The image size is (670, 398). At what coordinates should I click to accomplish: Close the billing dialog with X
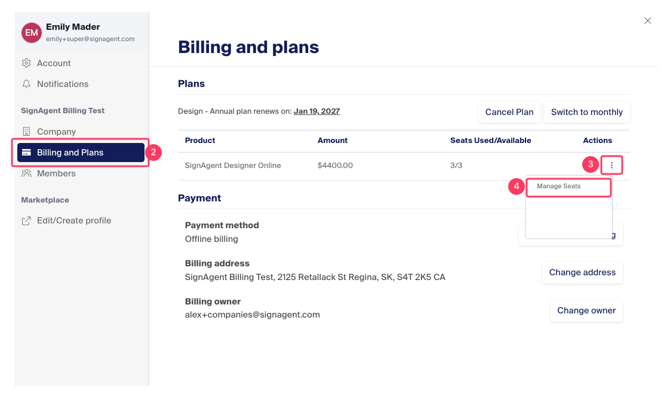647,21
